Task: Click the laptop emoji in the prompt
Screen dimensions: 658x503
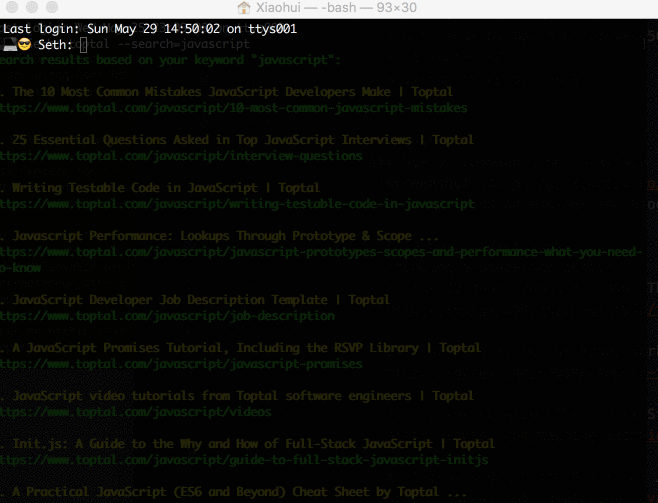Action: (x=10, y=44)
